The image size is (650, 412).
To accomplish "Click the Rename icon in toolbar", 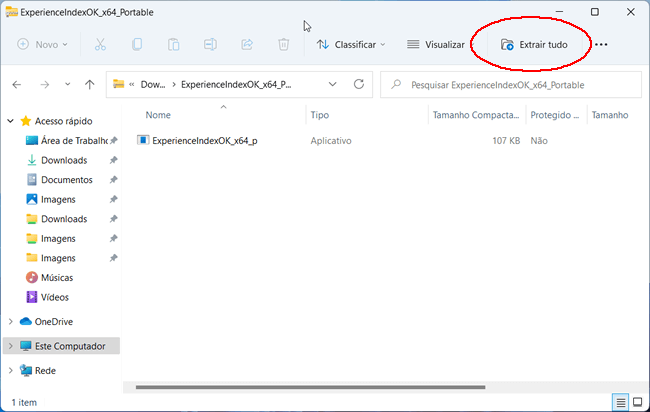I will pyautogui.click(x=210, y=44).
